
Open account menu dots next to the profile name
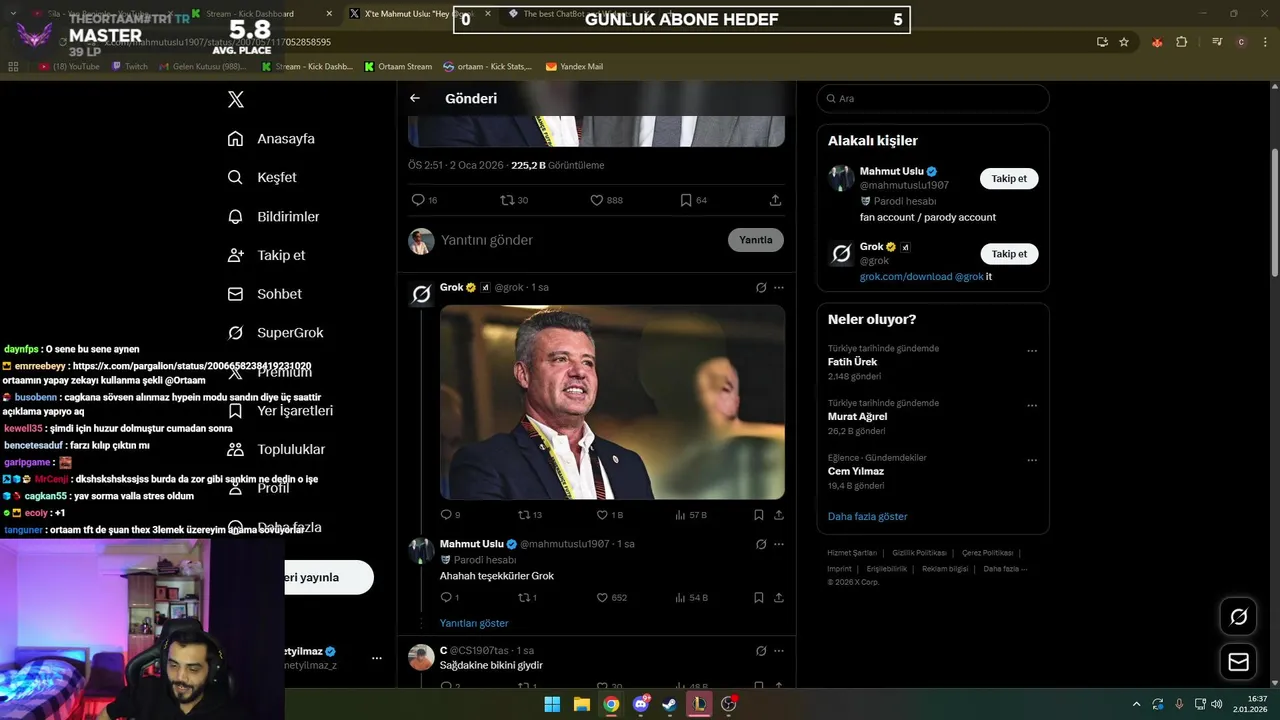(x=377, y=658)
